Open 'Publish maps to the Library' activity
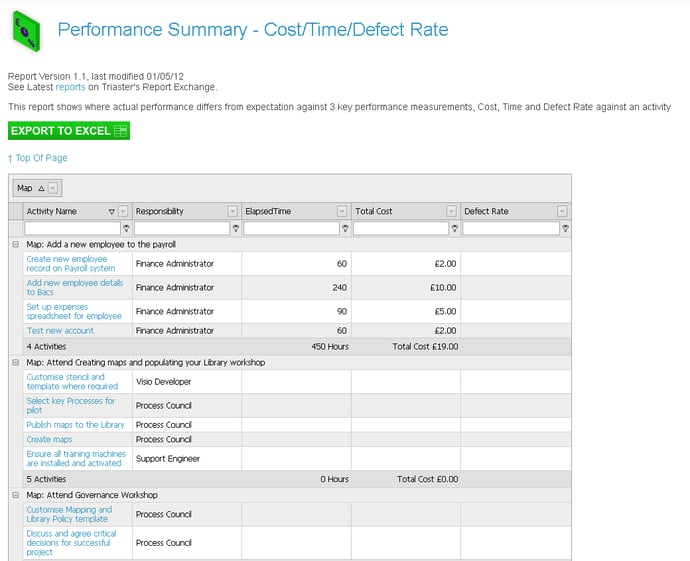This screenshot has height=561, width=690. [x=75, y=425]
